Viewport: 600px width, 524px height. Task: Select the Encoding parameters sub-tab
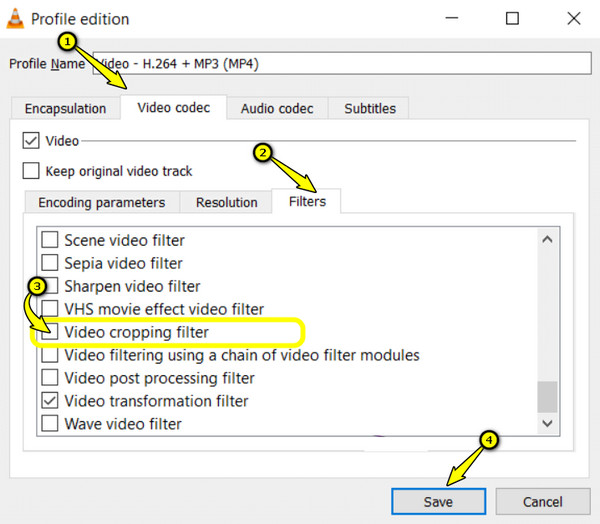tap(102, 202)
